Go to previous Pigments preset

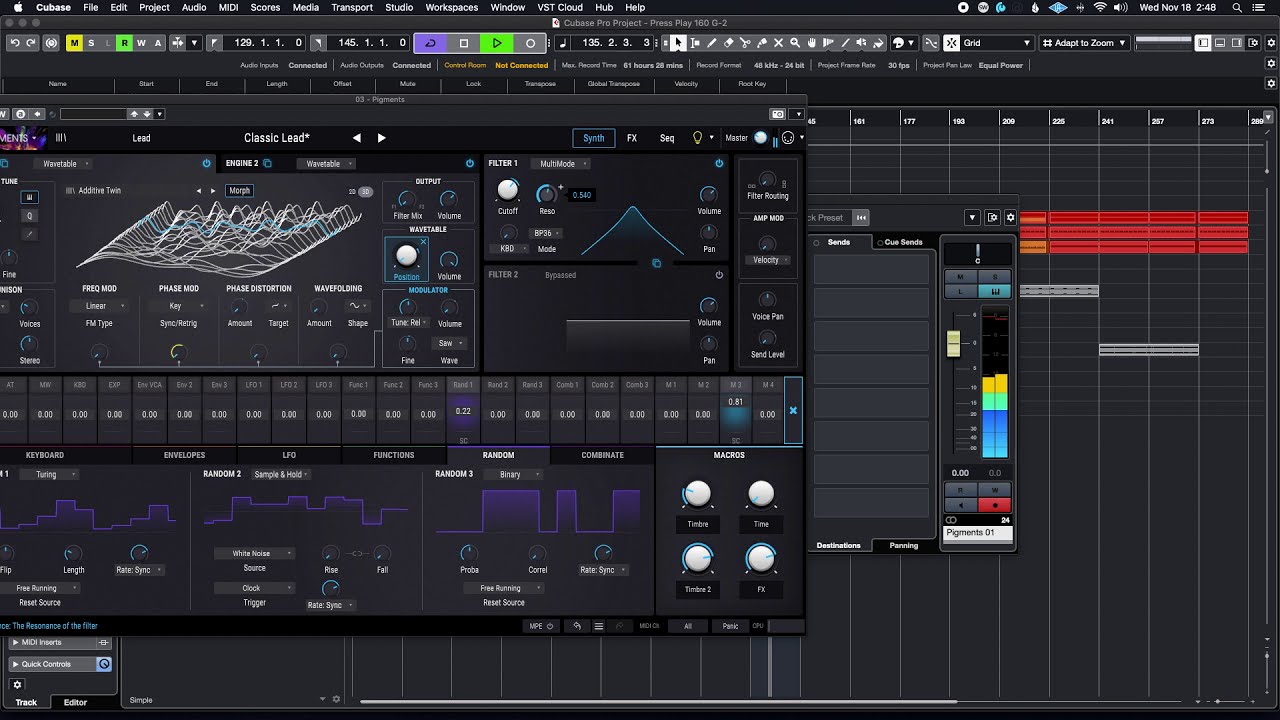[x=357, y=138]
